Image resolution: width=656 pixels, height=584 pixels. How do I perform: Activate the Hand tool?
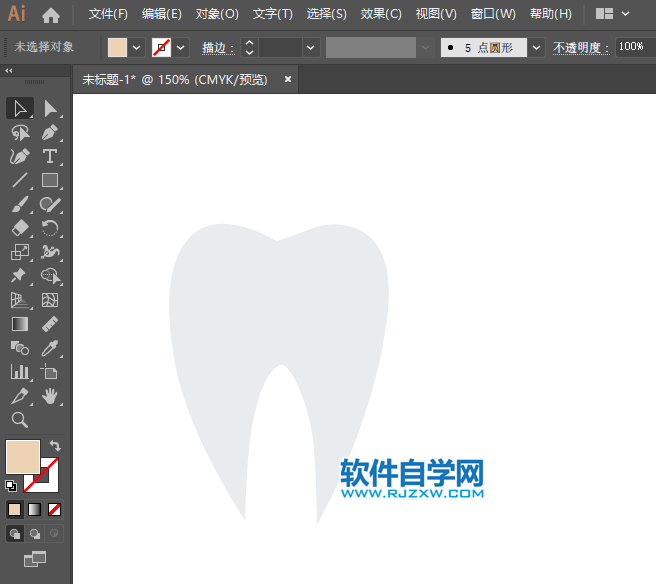point(50,396)
